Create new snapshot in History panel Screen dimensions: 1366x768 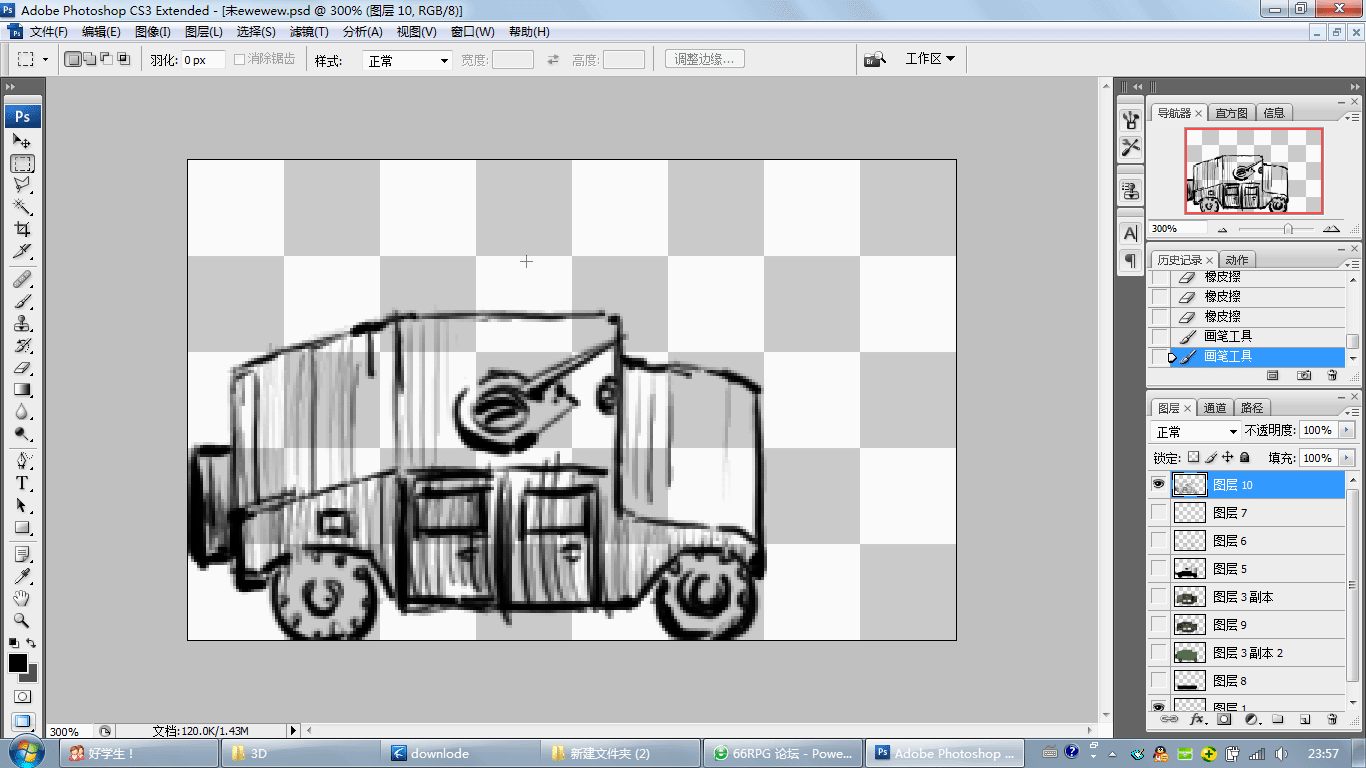tap(1304, 375)
